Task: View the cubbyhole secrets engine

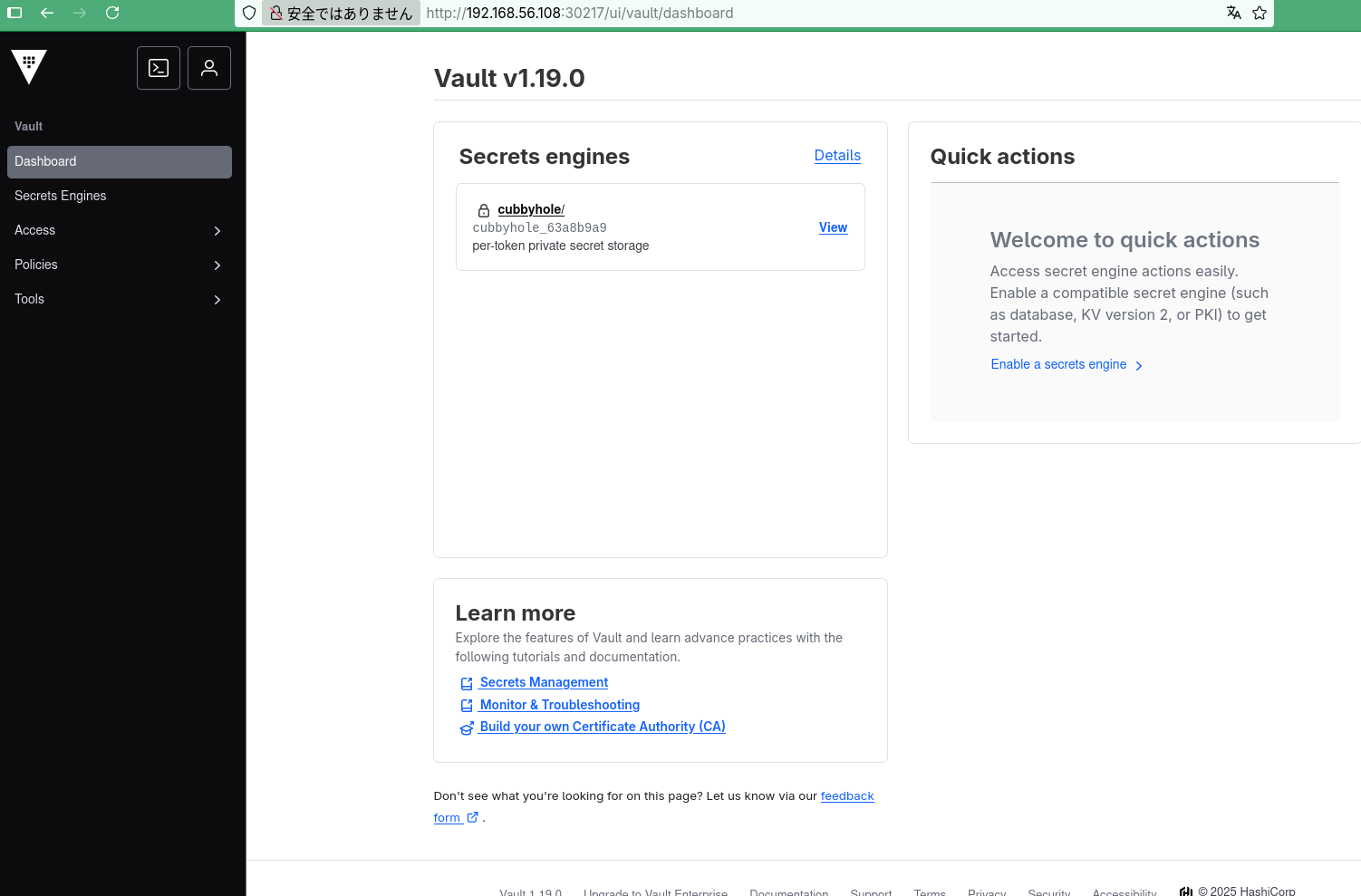Action: [833, 227]
